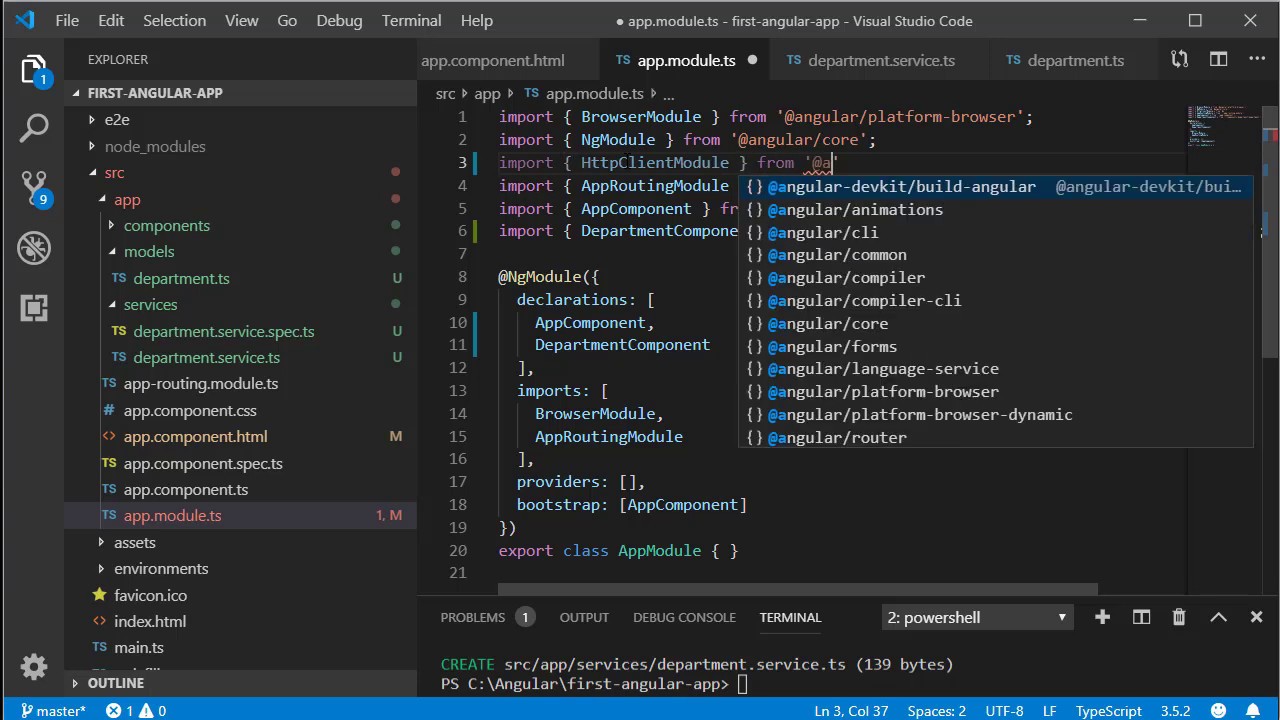Click terminal prompt input area
Image resolution: width=1280 pixels, height=720 pixels.
click(744, 685)
